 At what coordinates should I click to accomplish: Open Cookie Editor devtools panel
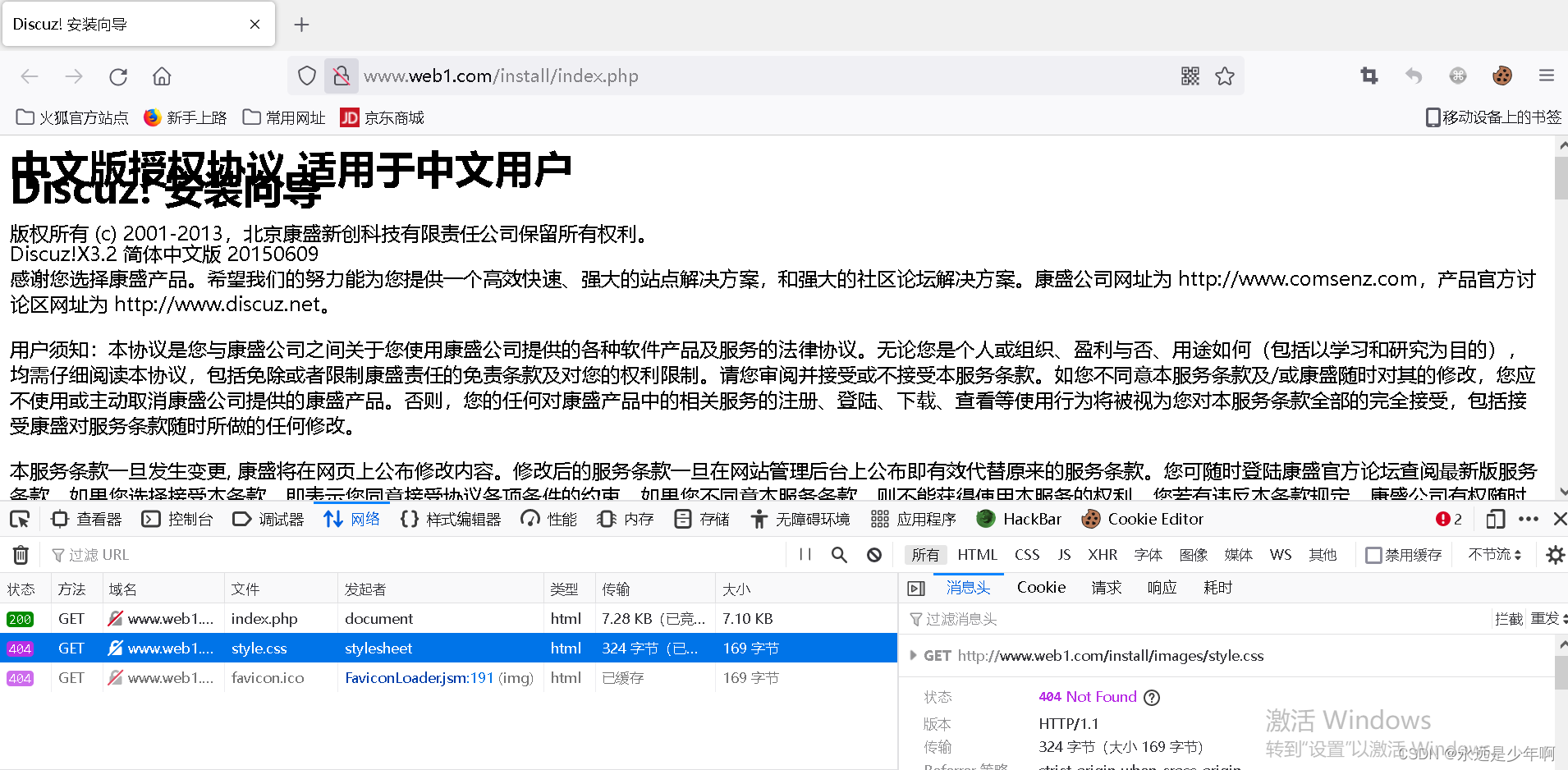click(x=1143, y=519)
